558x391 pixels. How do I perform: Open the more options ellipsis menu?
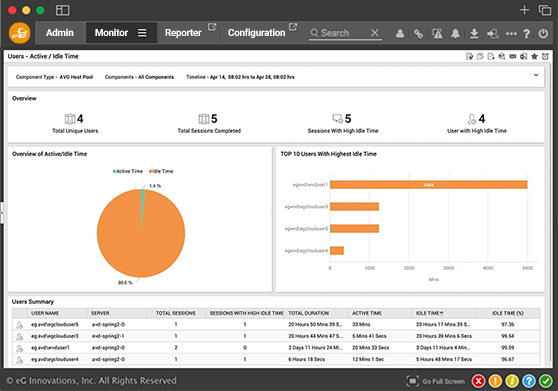click(x=511, y=33)
